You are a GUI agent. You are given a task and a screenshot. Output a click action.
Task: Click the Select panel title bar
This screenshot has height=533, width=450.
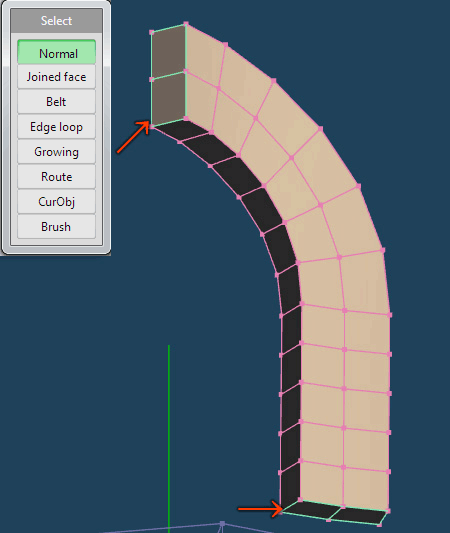coord(56,21)
